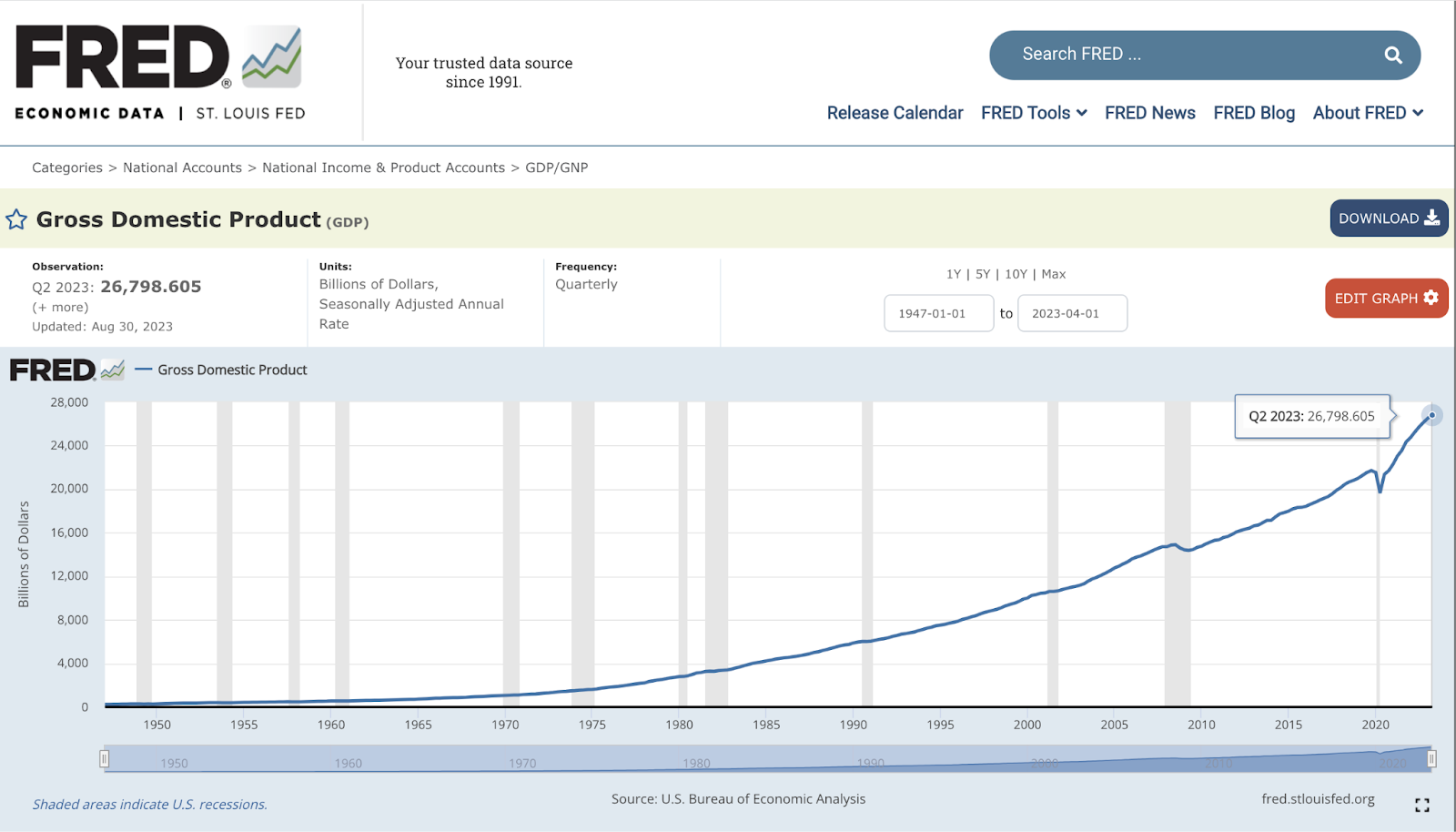Click the left range slider handle
Screen dimensions: 1456x832
(x=105, y=758)
